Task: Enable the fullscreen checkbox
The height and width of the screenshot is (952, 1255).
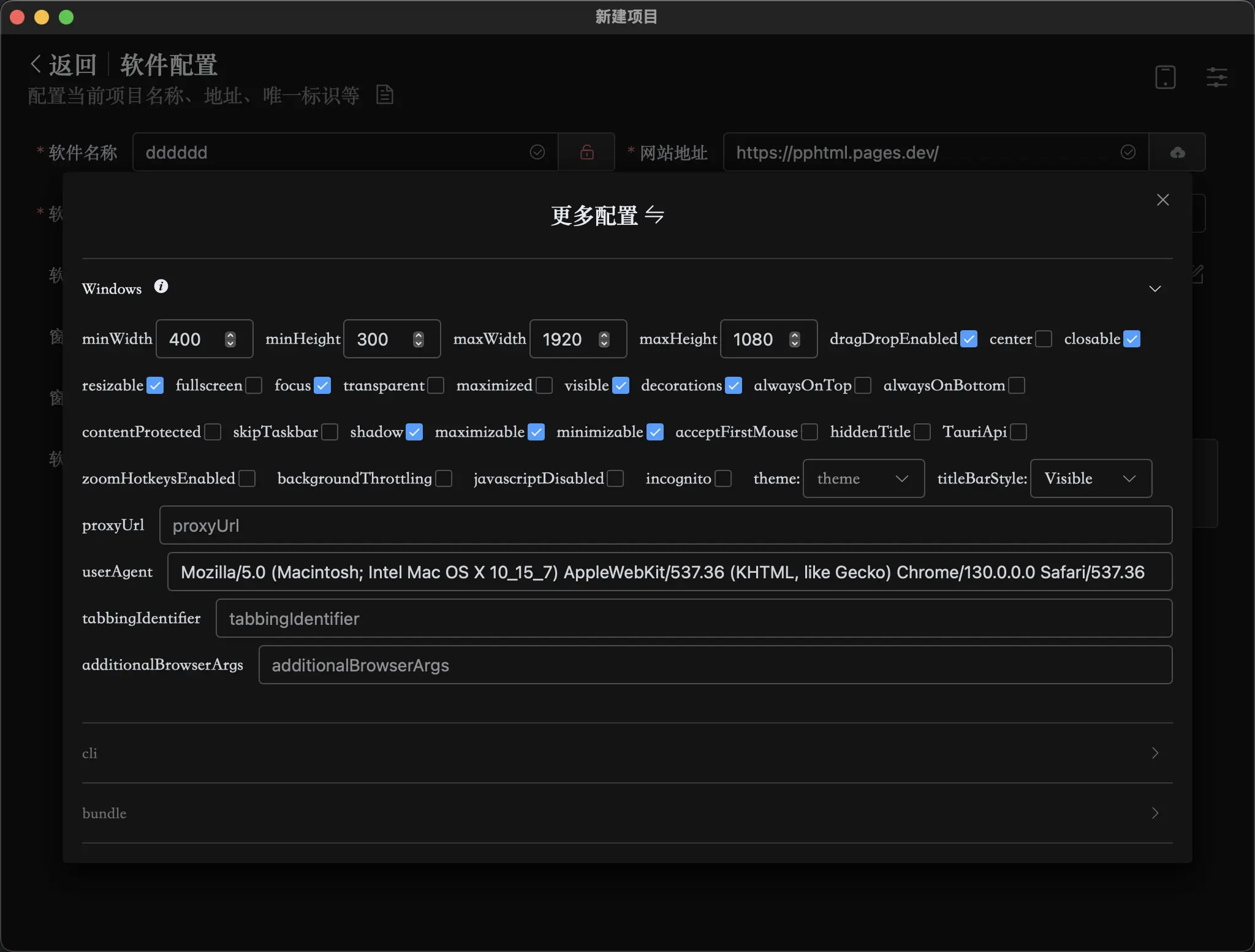Action: [x=254, y=385]
